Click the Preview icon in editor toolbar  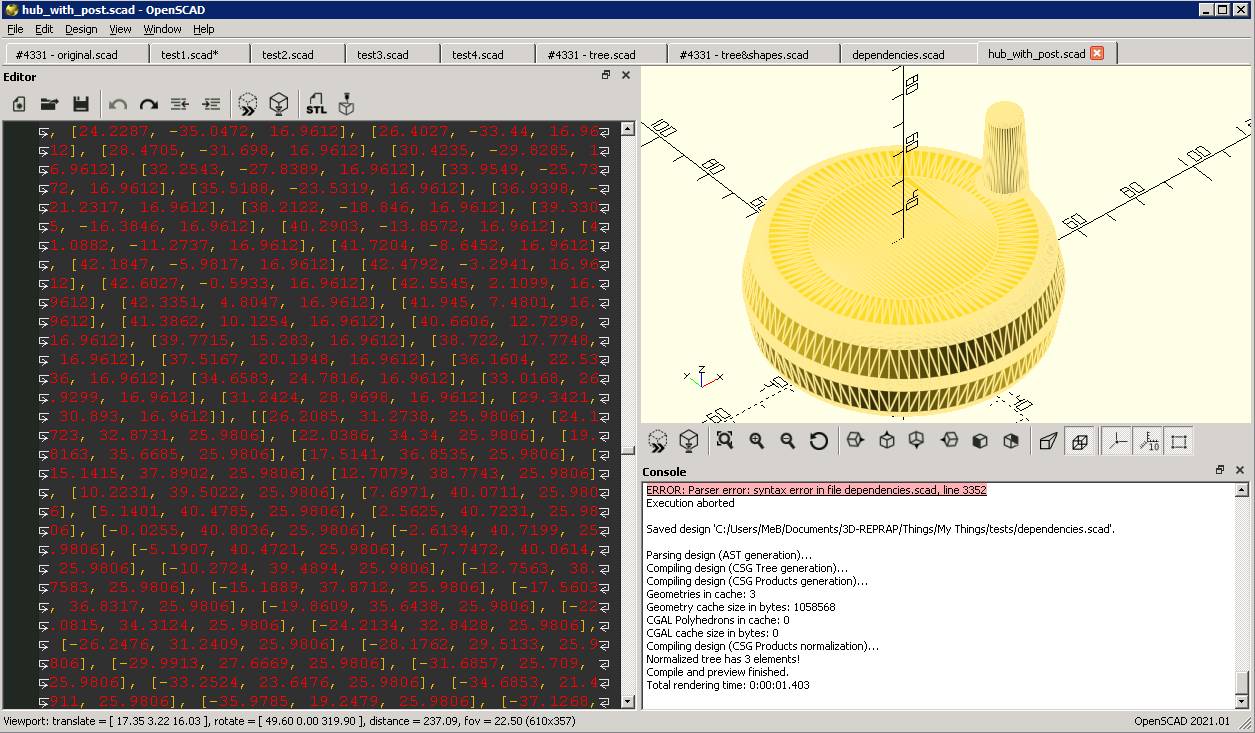[x=247, y=104]
